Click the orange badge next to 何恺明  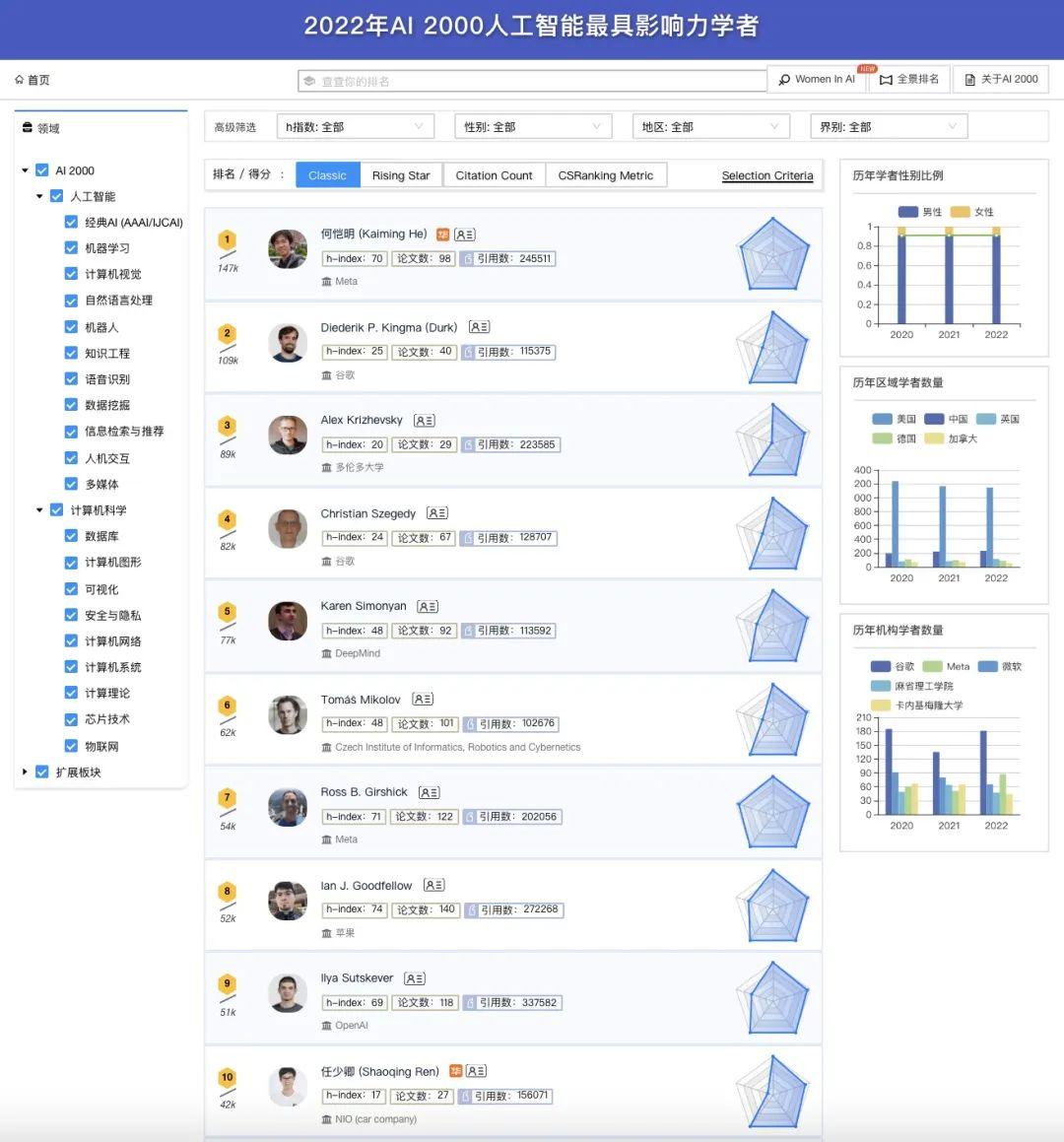pos(442,234)
